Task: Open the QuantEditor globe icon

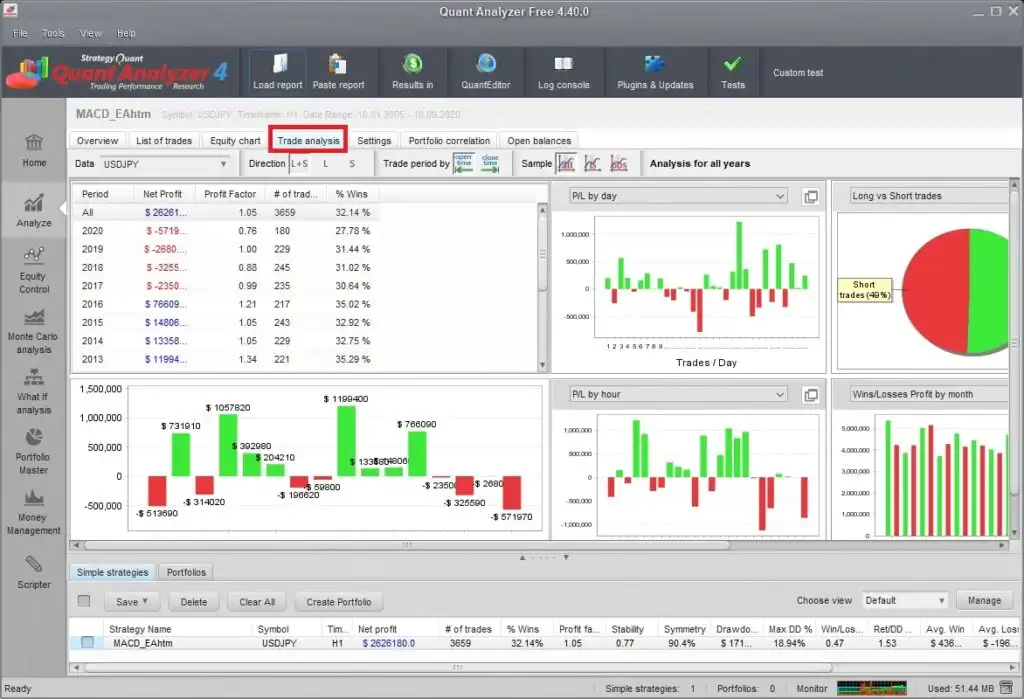Action: (486, 64)
